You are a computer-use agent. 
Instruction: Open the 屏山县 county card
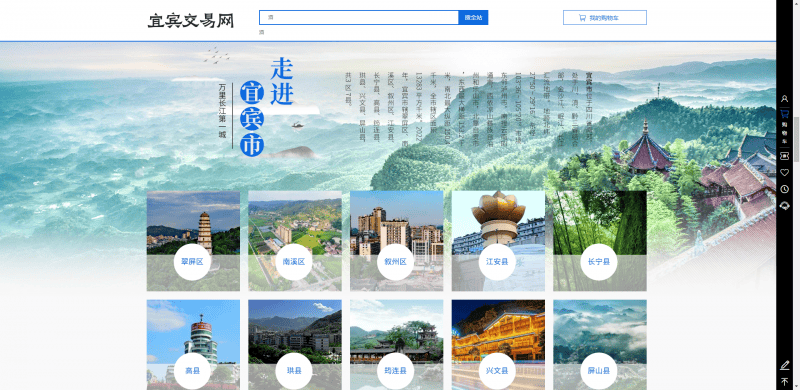[599, 345]
